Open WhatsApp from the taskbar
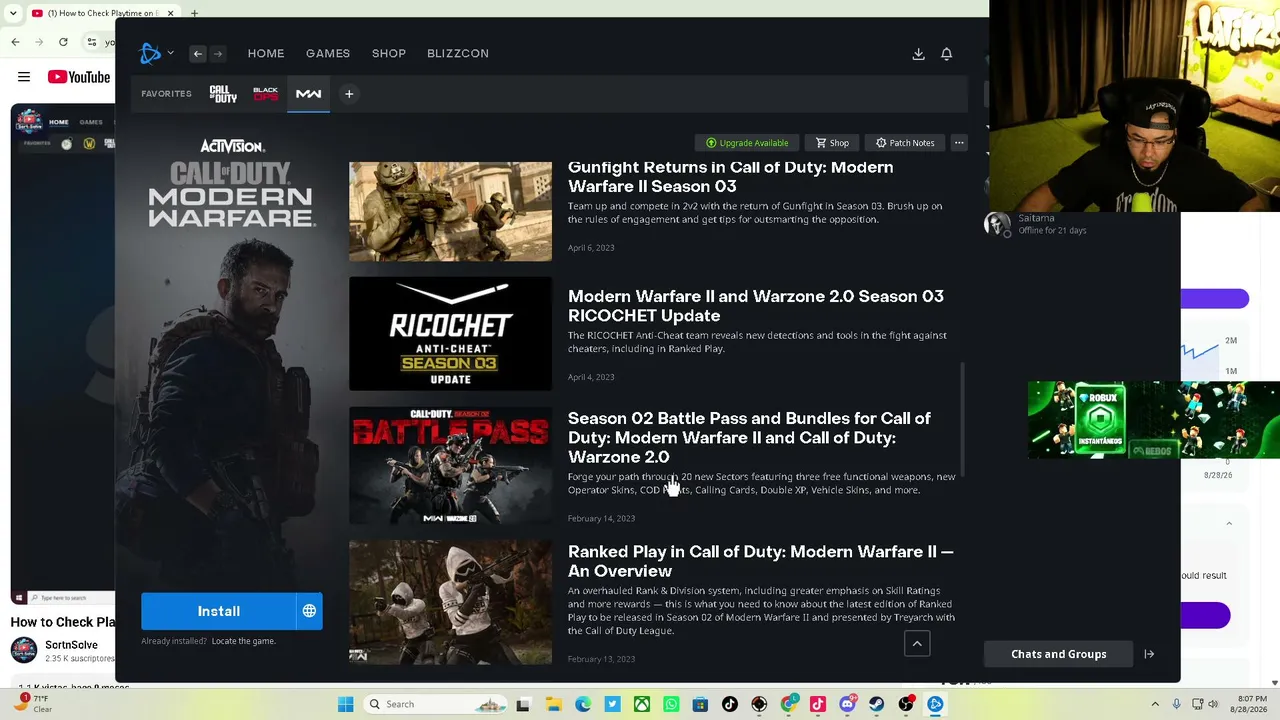 671,704
